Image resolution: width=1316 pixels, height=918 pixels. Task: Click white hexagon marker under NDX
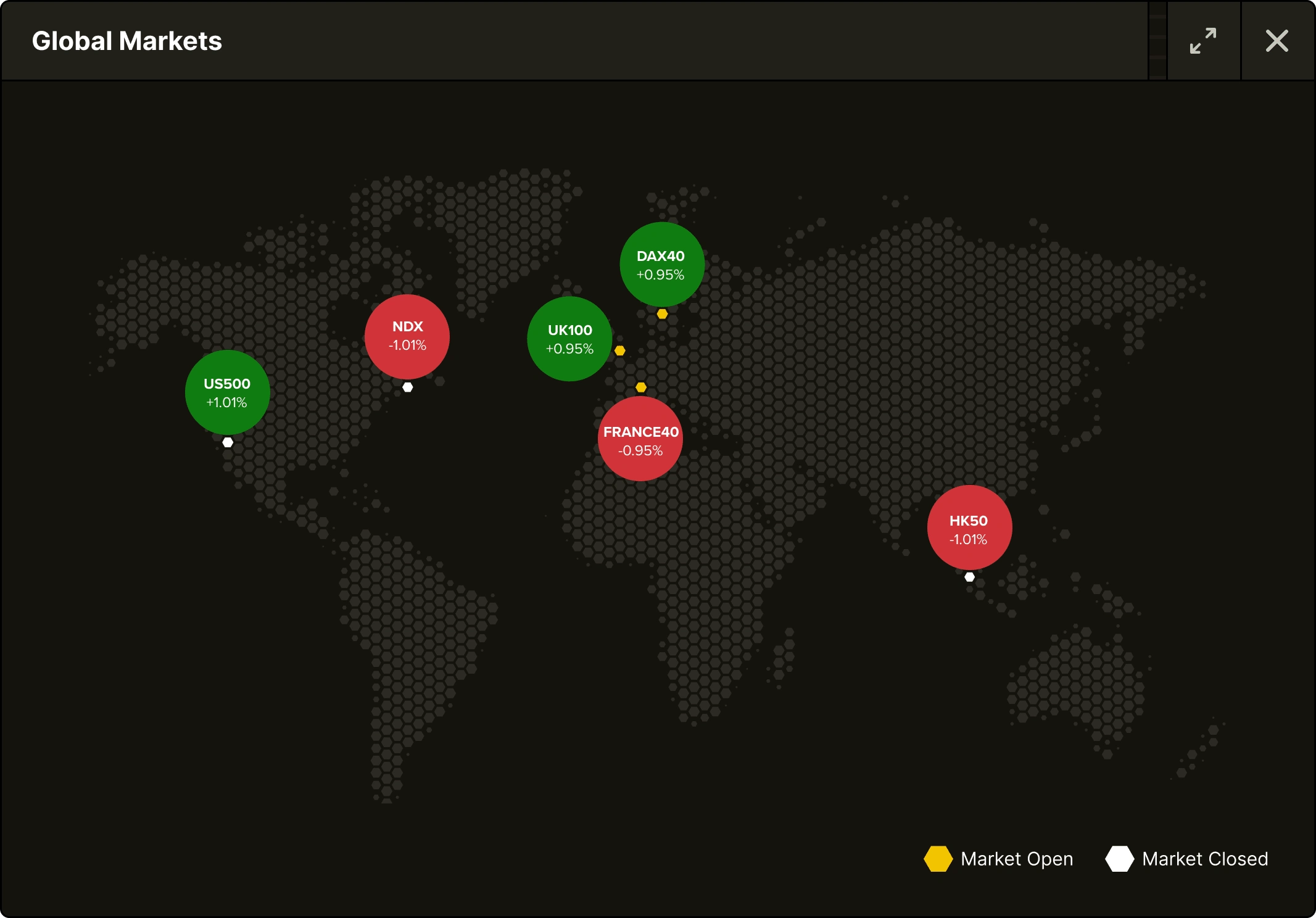pyautogui.click(x=408, y=387)
